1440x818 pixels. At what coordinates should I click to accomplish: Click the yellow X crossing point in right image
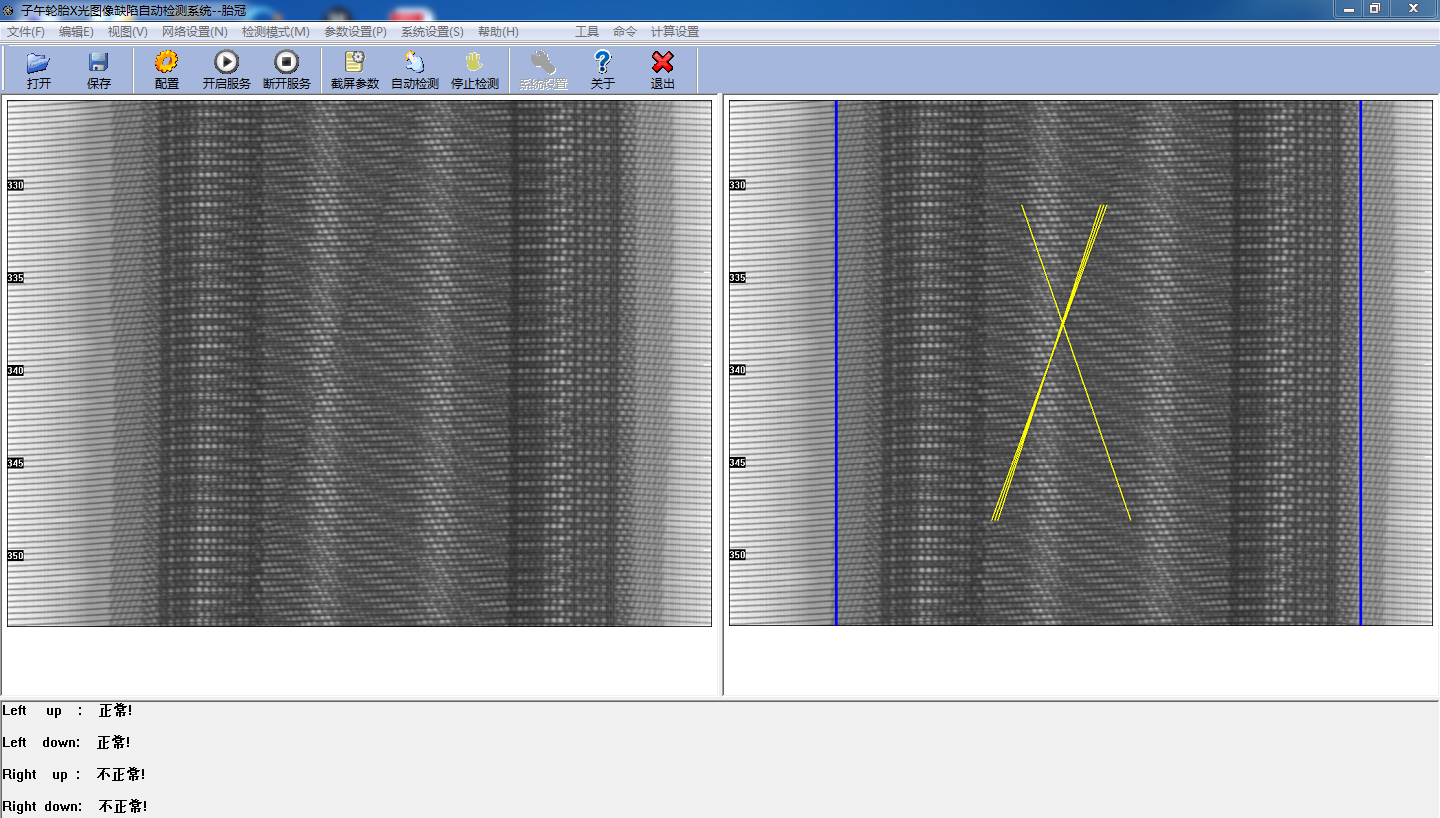pyautogui.click(x=1062, y=325)
